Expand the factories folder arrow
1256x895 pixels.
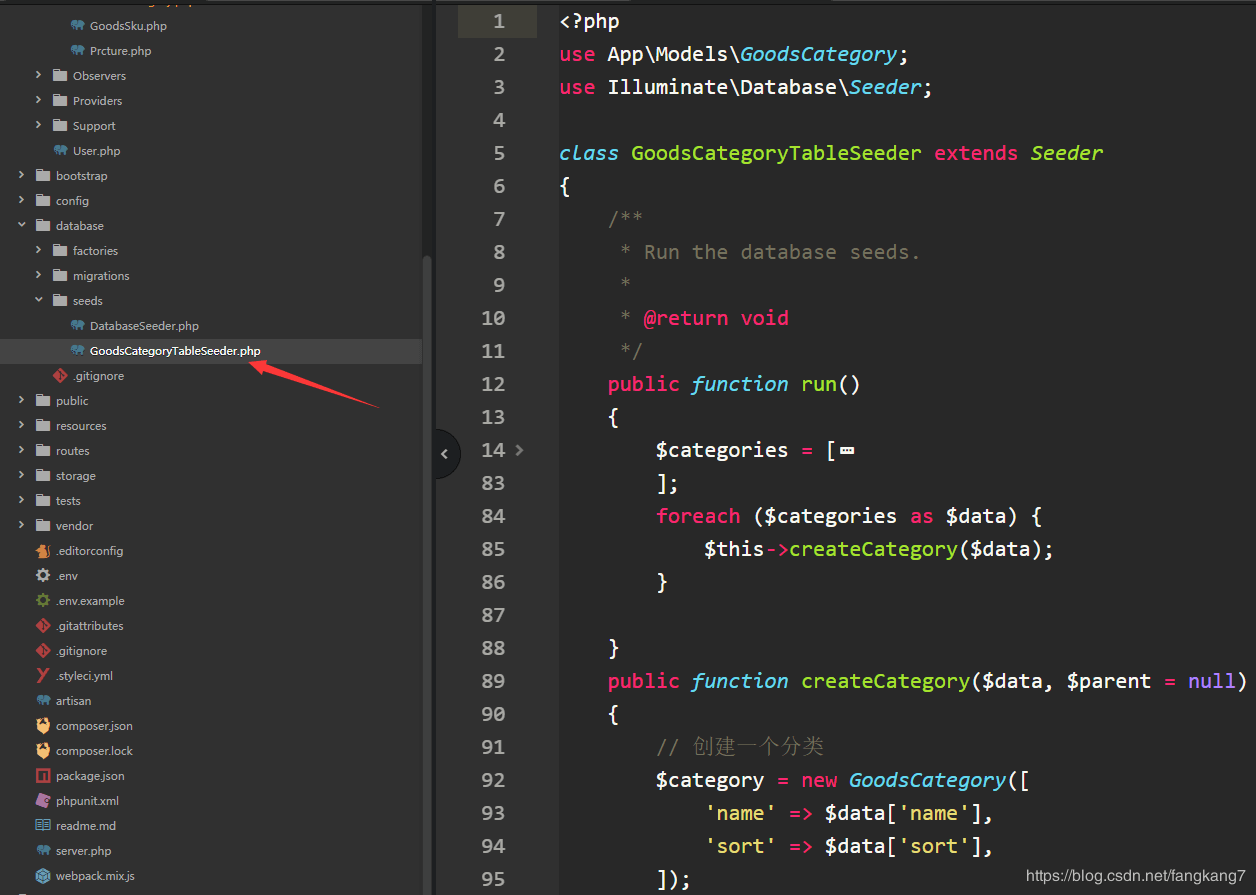(x=38, y=251)
